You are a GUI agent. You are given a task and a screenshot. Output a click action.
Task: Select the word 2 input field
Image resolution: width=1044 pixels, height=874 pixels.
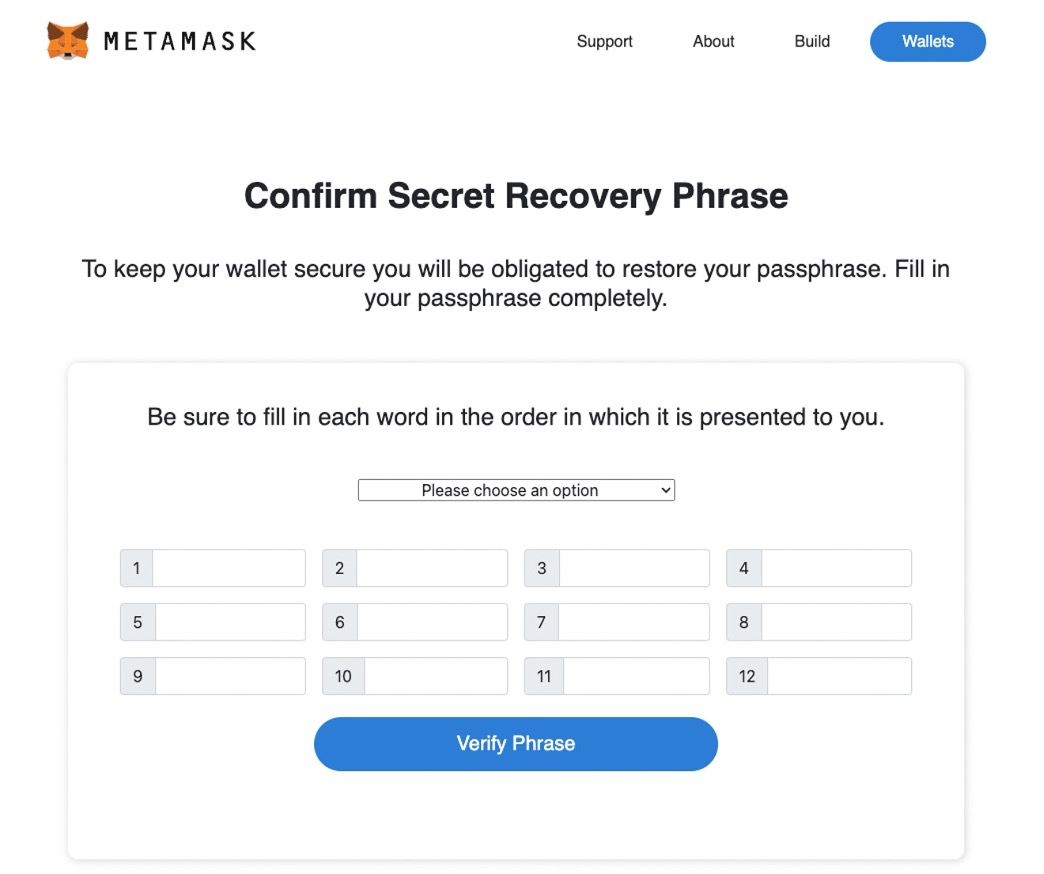coord(431,568)
